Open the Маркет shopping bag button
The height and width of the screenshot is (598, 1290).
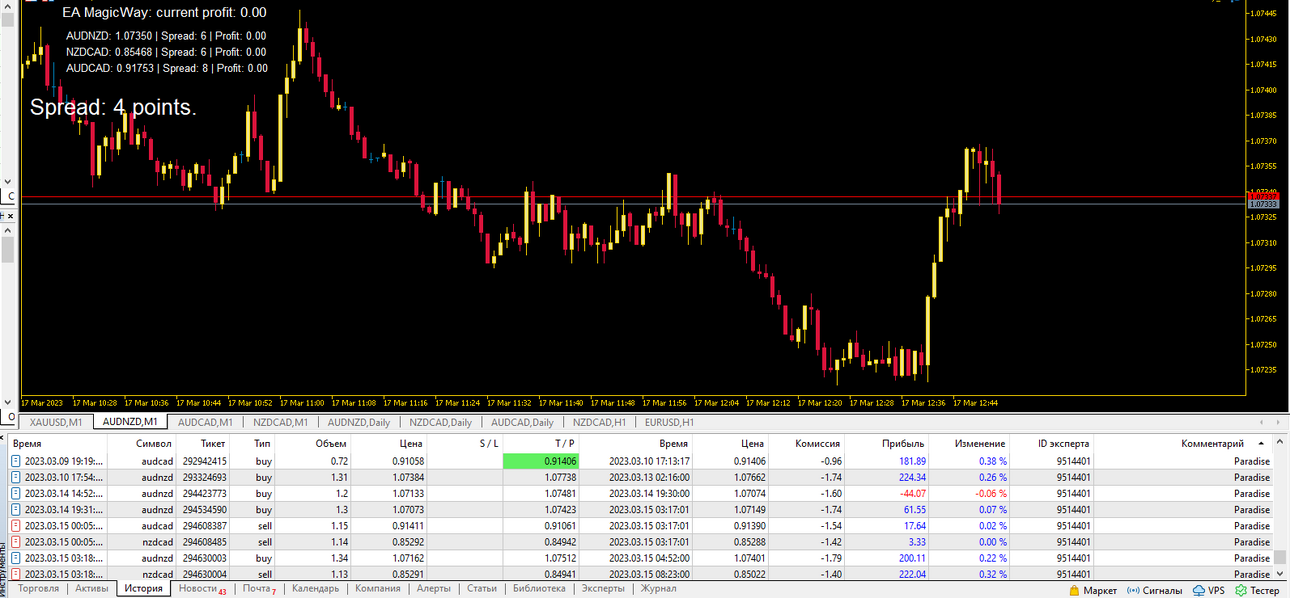1092,590
